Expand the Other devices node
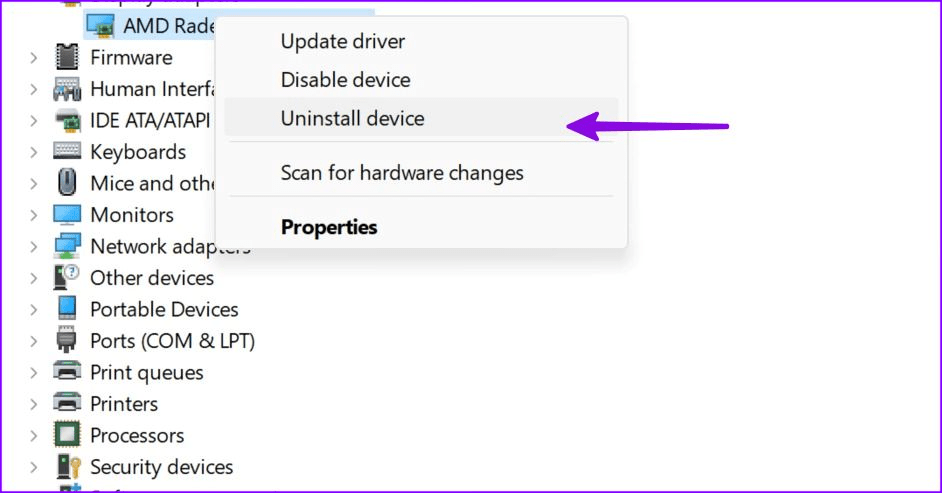Screen dimensions: 942x493 35,278
